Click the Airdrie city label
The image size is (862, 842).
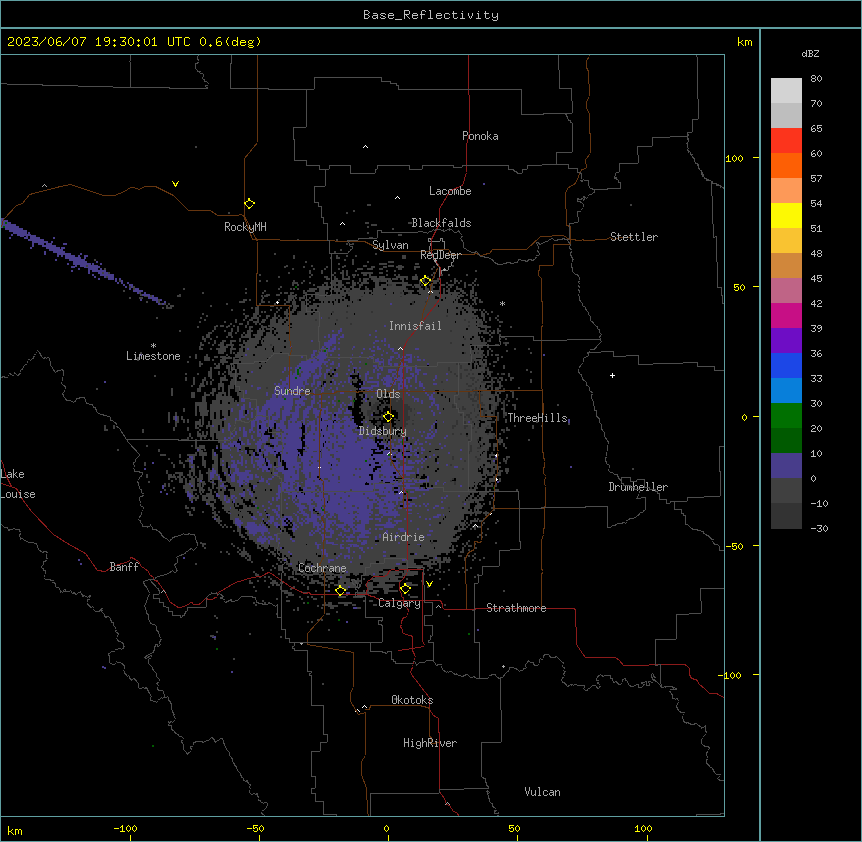coord(403,537)
